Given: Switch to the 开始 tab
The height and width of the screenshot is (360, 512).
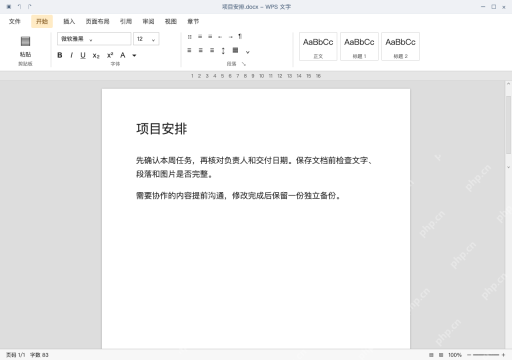Looking at the screenshot, I should 42,21.
